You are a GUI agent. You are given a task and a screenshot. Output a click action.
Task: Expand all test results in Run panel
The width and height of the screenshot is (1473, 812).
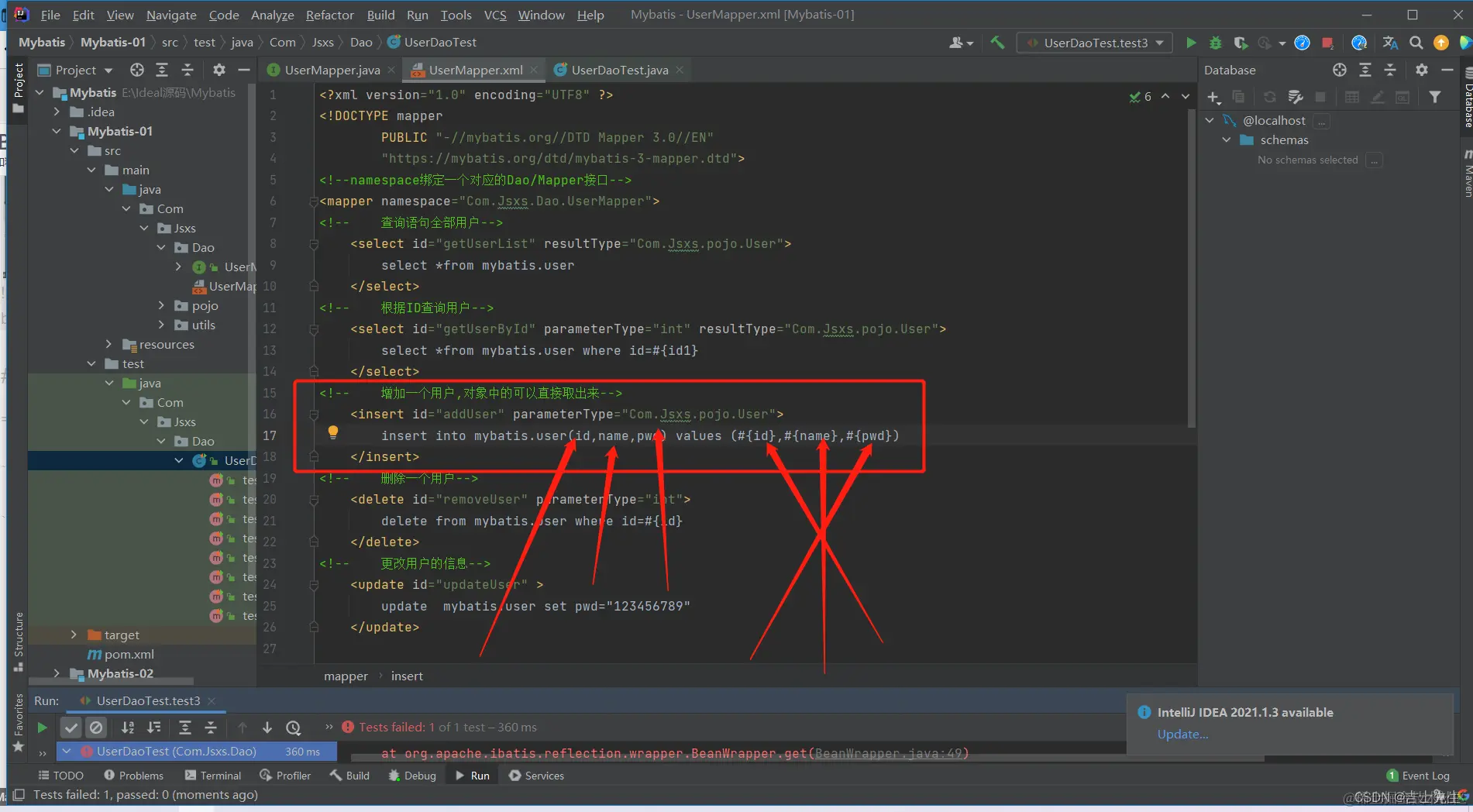point(185,728)
